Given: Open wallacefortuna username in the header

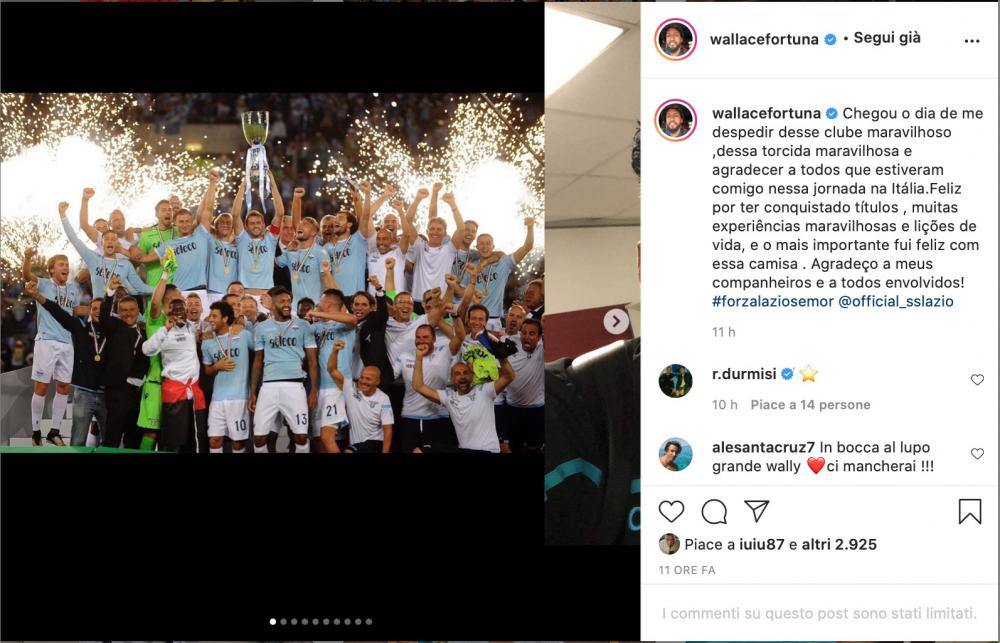Looking at the screenshot, I should tap(764, 40).
